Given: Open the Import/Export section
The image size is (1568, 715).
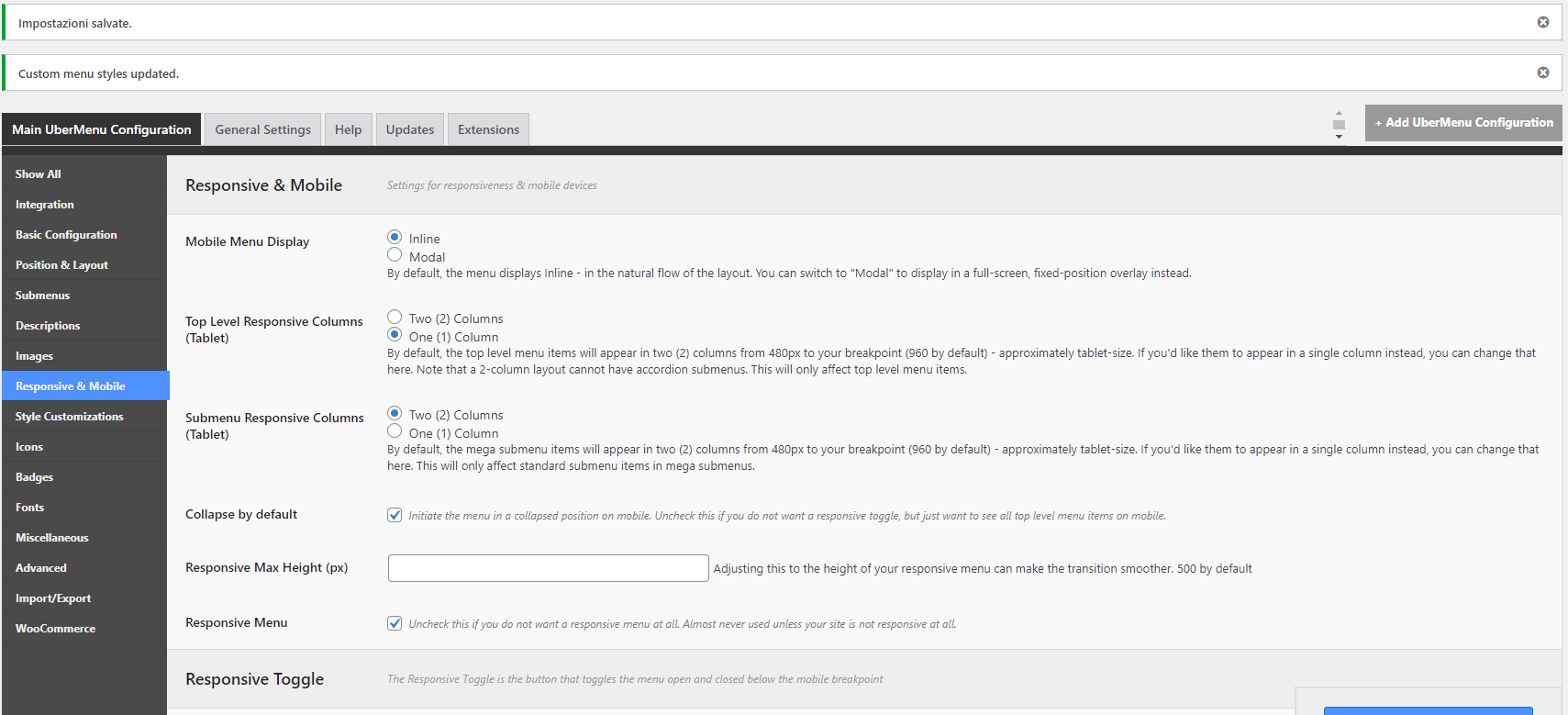Looking at the screenshot, I should (53, 598).
